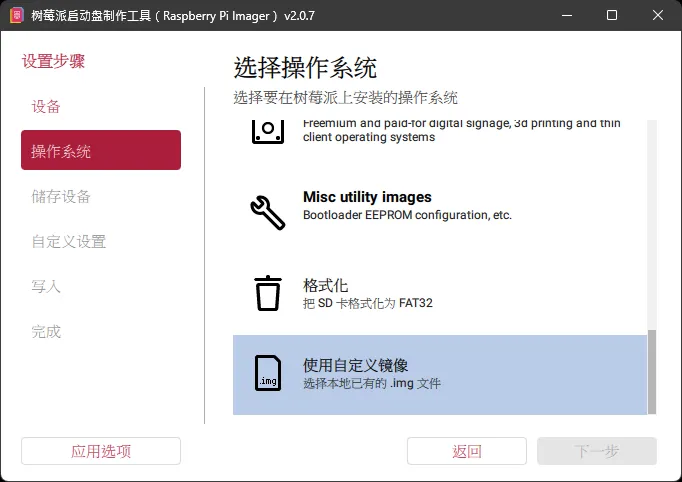Click the trash bin icon for 格式化
This screenshot has height=482, width=682.
point(267,293)
